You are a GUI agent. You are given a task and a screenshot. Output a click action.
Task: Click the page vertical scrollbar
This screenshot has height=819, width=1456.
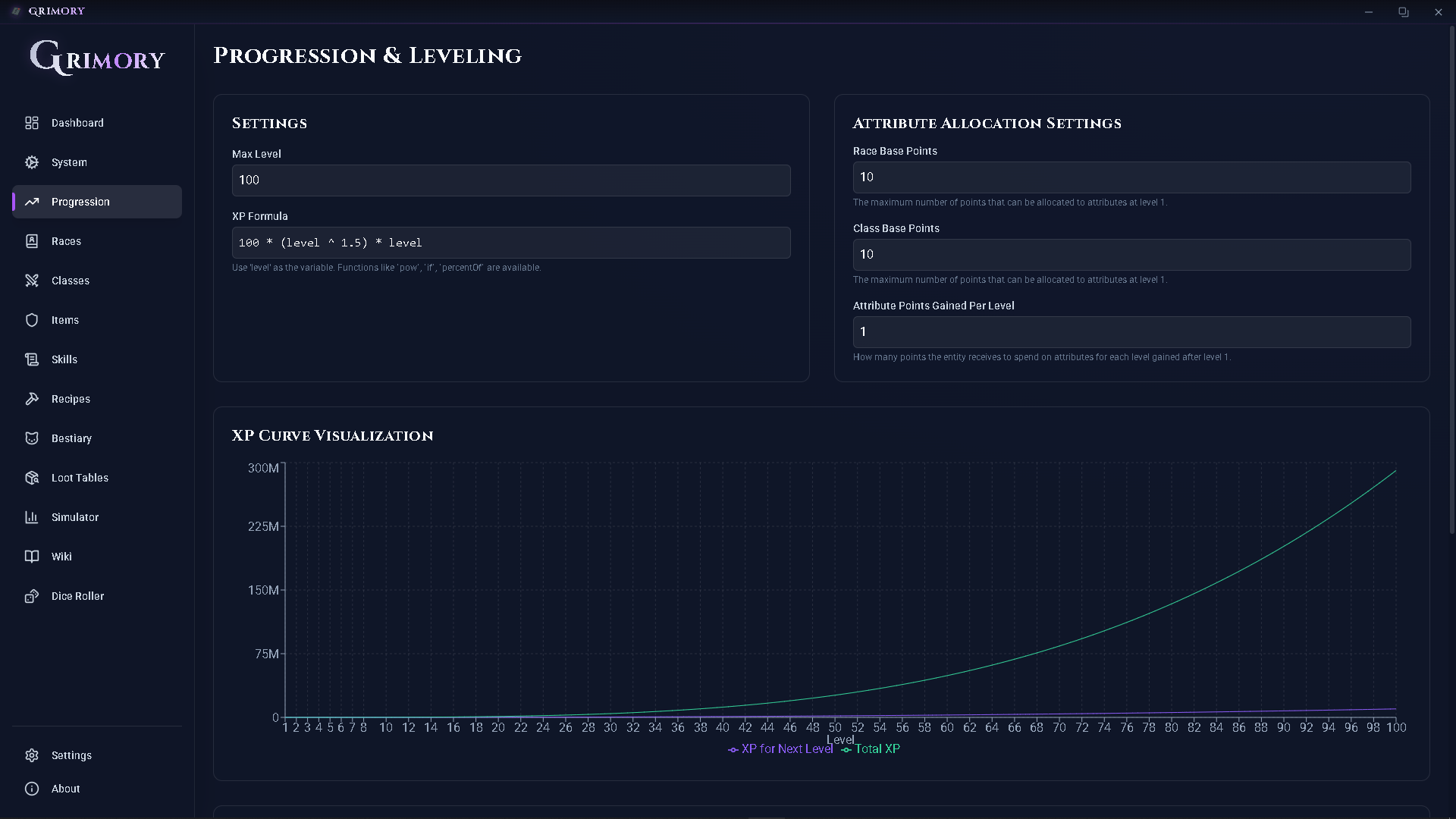(1451, 281)
